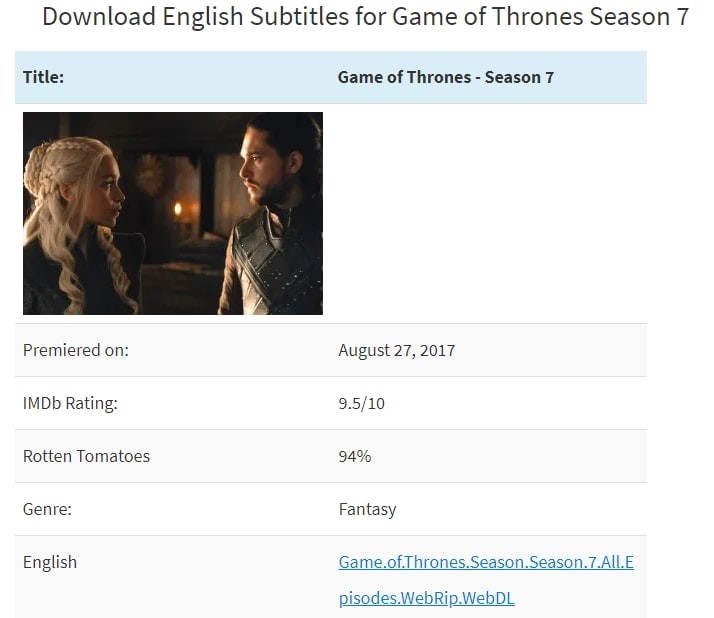Select the "Title:" label in the header row

tap(43, 77)
